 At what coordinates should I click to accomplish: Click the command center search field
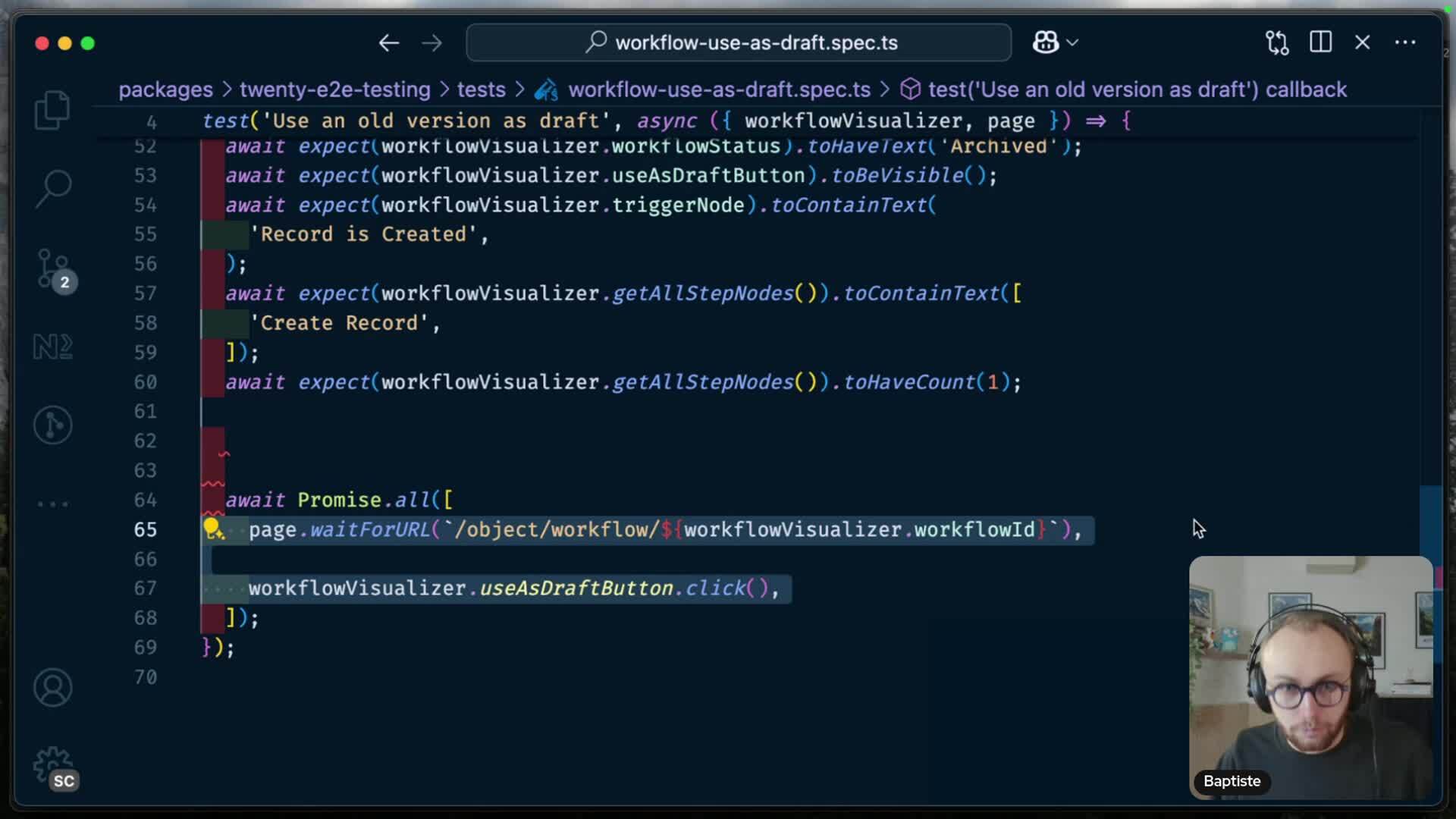click(x=739, y=42)
